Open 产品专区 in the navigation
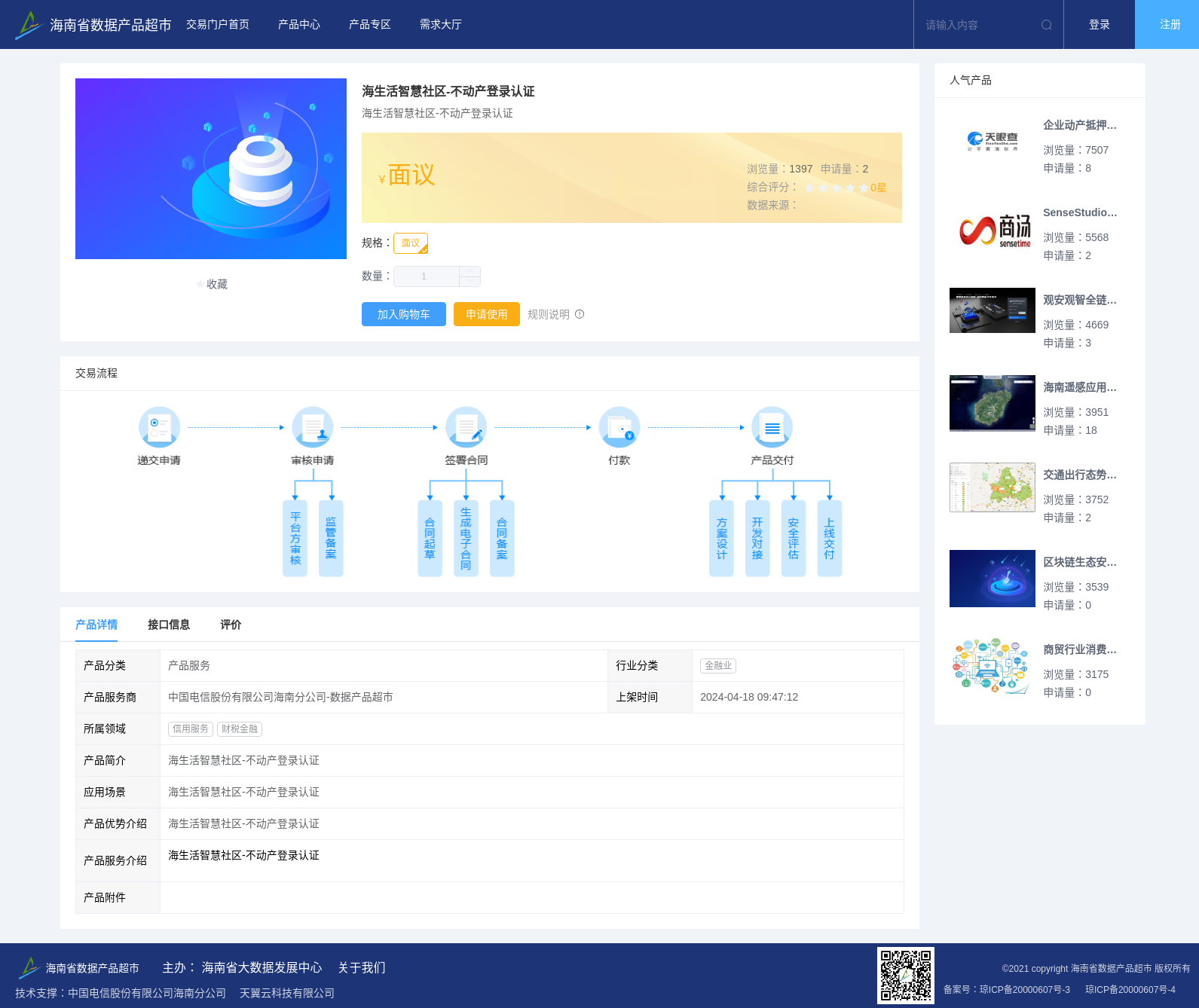This screenshot has width=1199, height=1008. 370,25
